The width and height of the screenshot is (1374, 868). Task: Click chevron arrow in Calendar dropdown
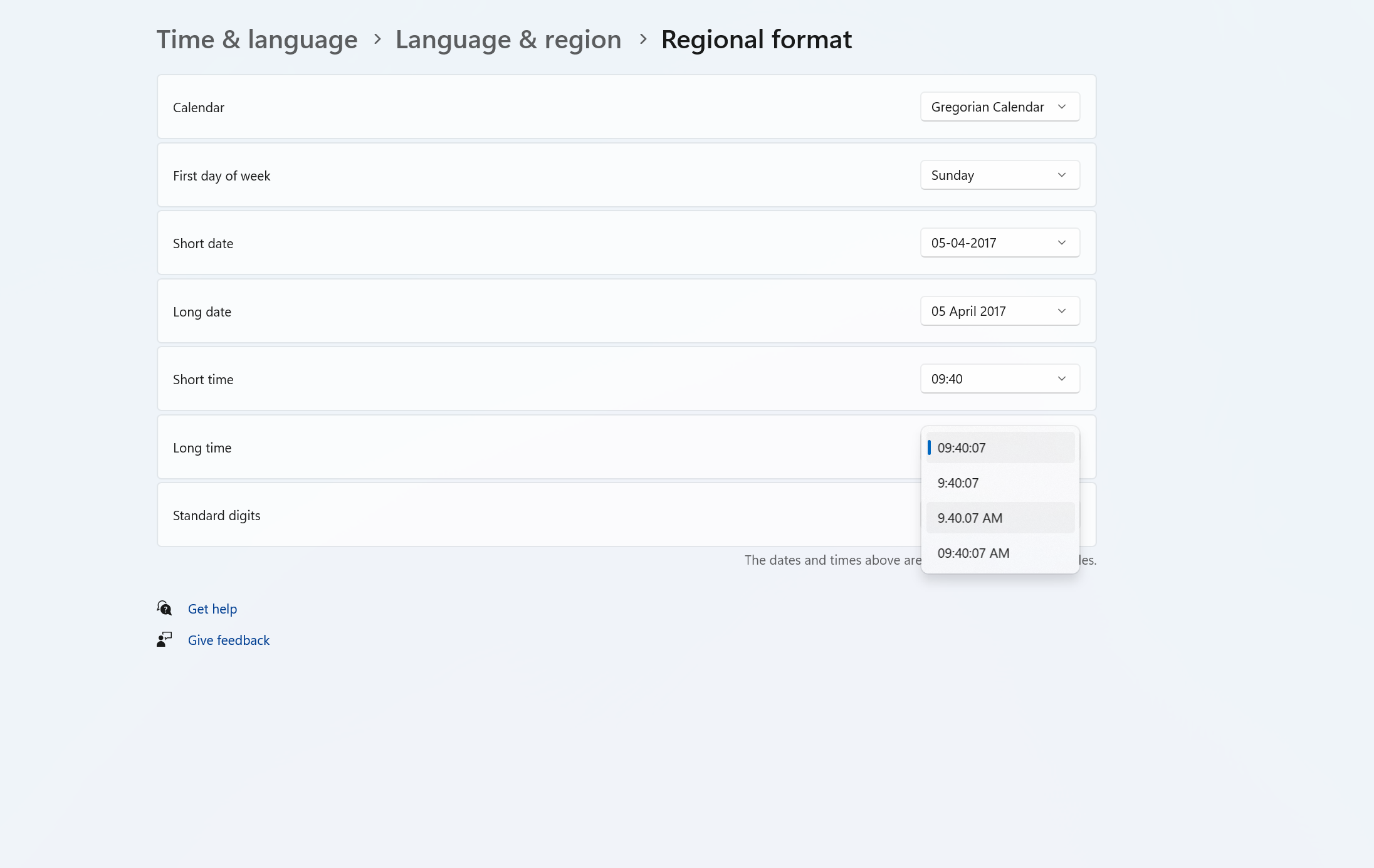[1062, 107]
